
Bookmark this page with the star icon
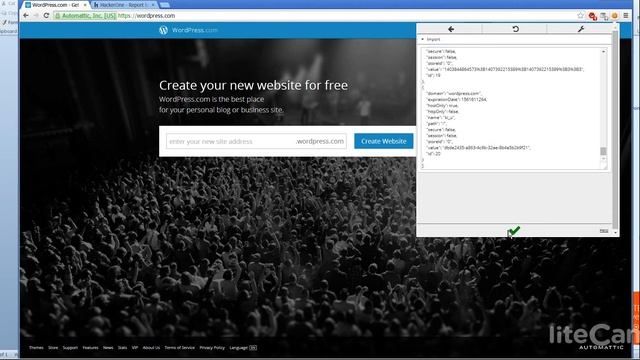580,16
